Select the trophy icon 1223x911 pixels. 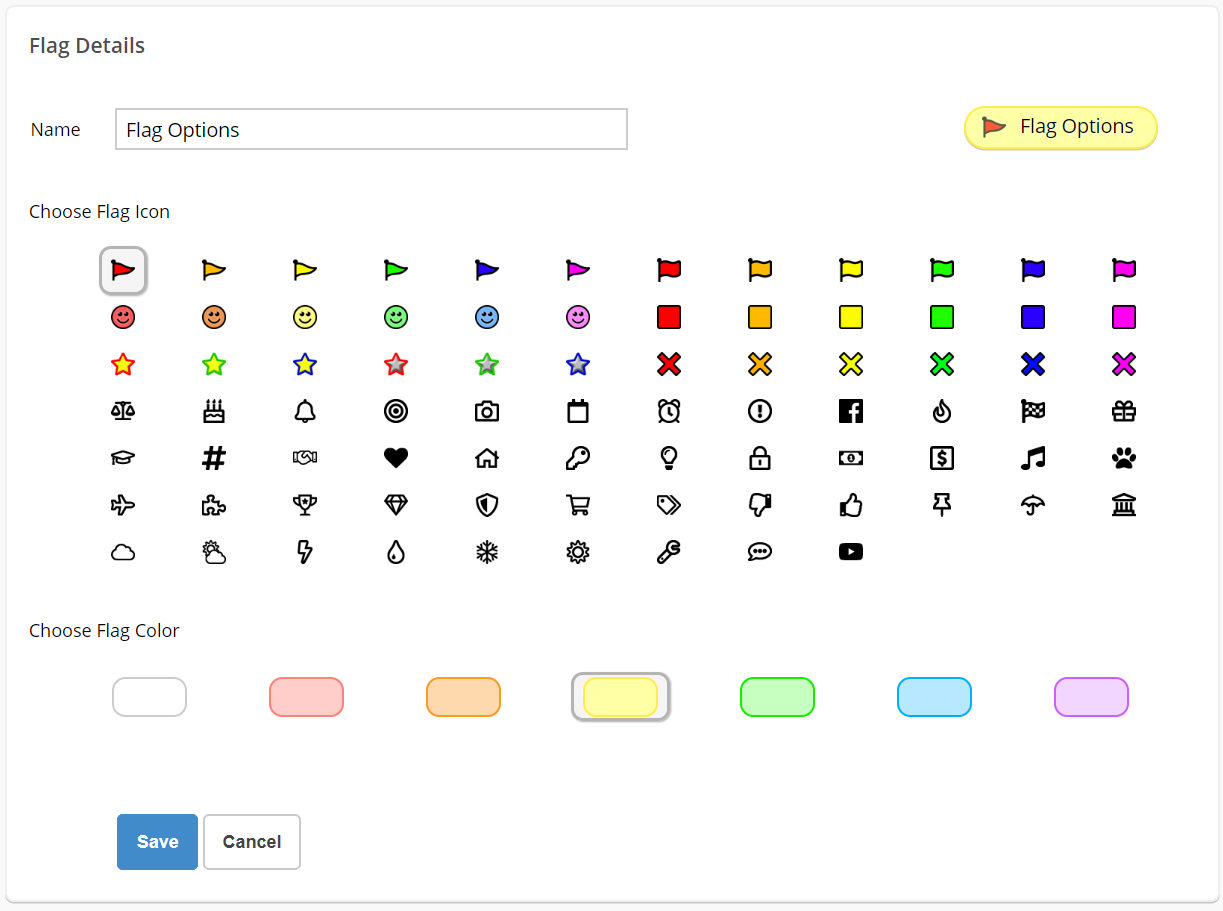point(305,505)
